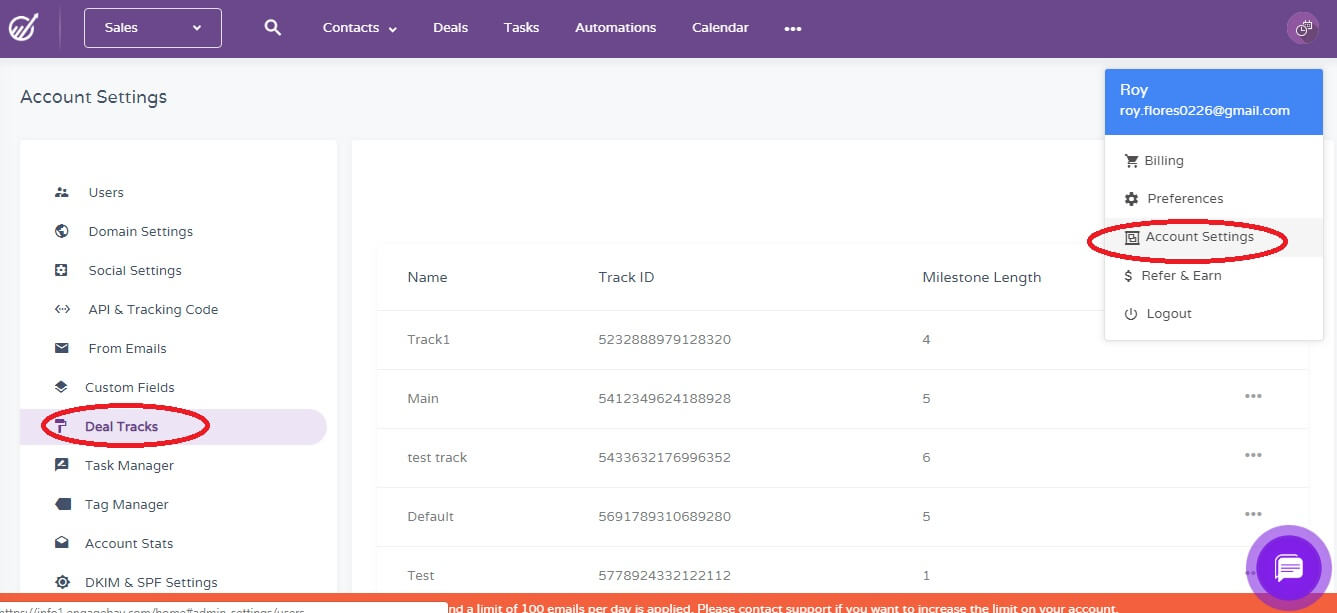
Task: Click the Domain Settings globe icon
Action: tap(62, 231)
